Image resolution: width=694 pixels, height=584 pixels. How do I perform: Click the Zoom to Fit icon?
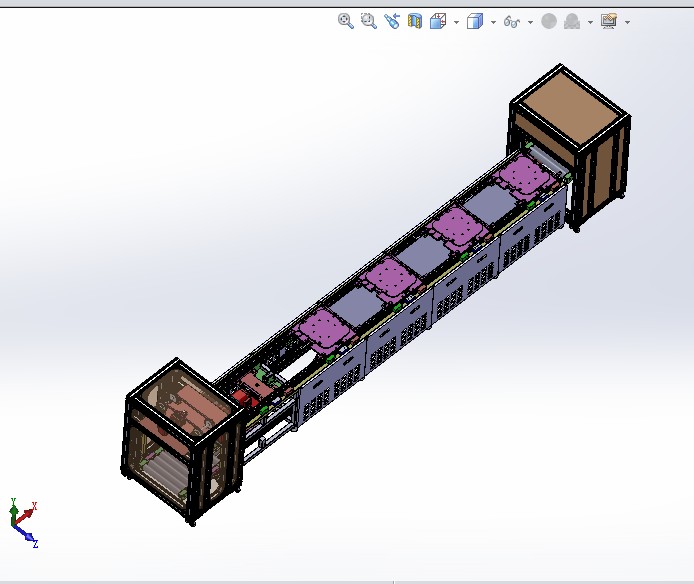pos(346,21)
